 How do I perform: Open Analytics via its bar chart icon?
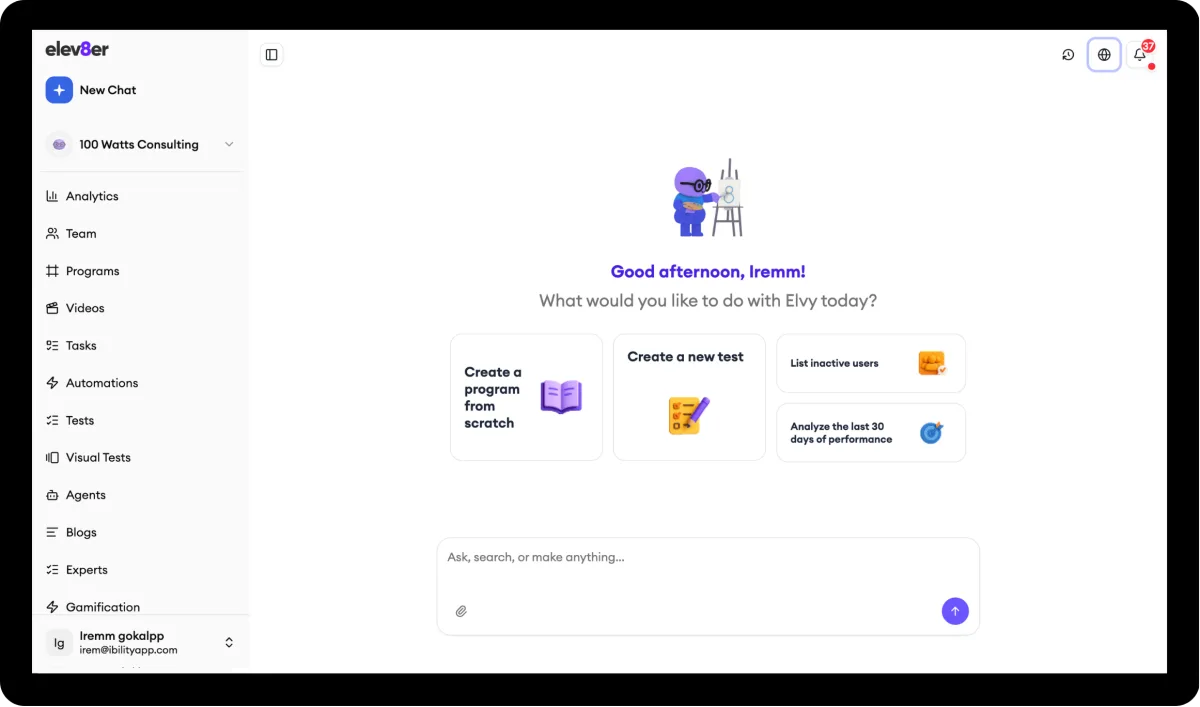click(52, 196)
